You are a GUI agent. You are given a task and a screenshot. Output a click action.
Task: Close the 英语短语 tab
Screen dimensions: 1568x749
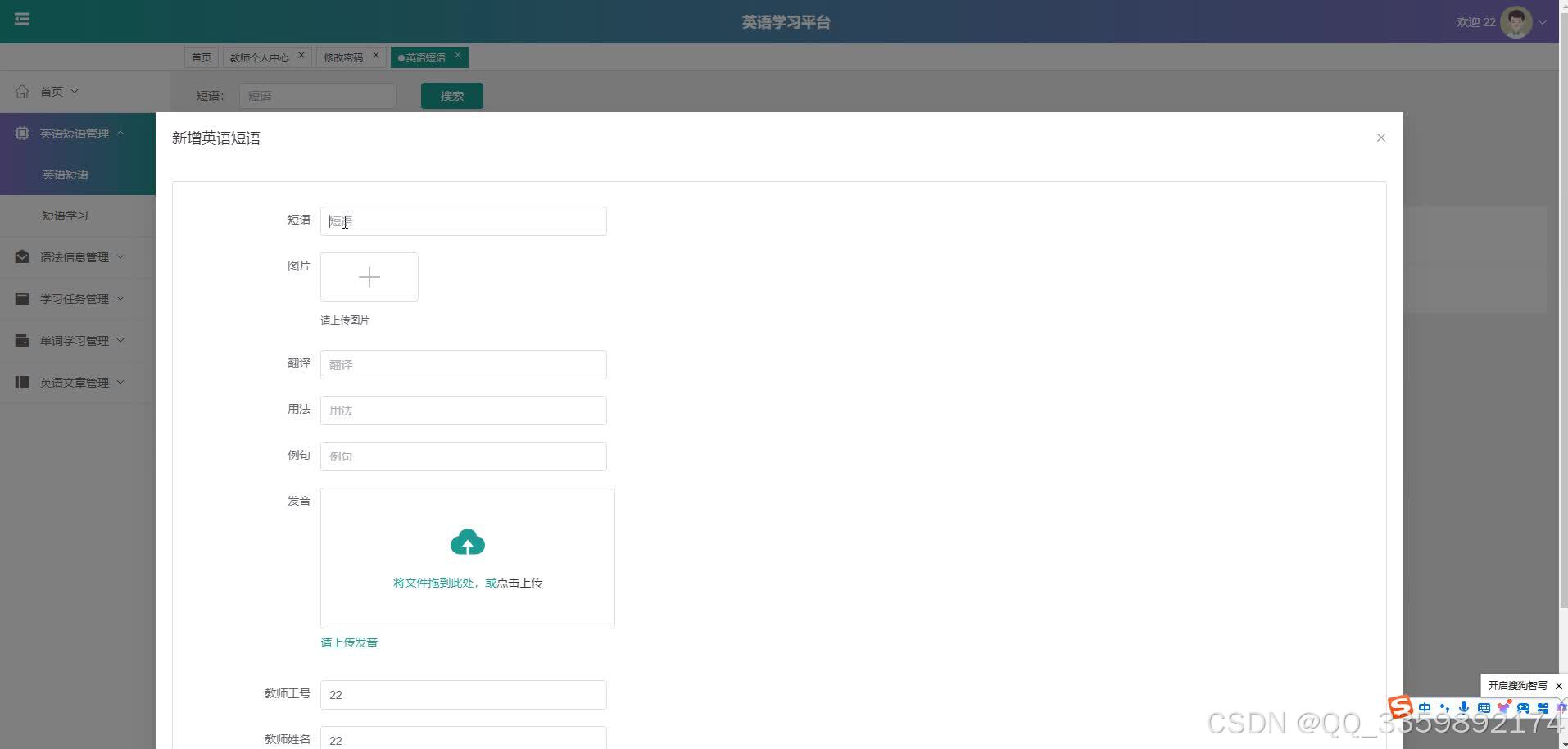click(x=458, y=56)
